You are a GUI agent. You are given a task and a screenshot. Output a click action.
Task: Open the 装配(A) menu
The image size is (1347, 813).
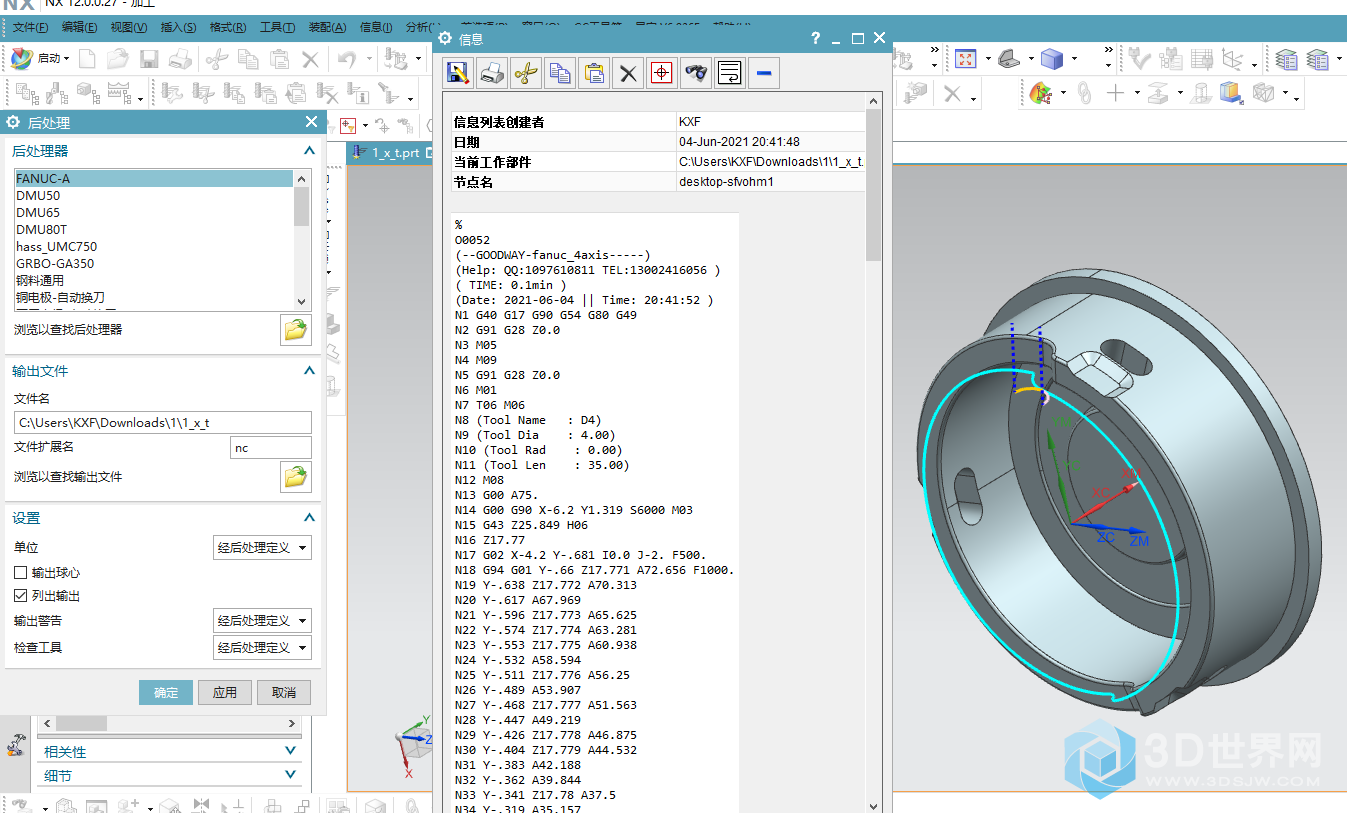click(x=327, y=27)
